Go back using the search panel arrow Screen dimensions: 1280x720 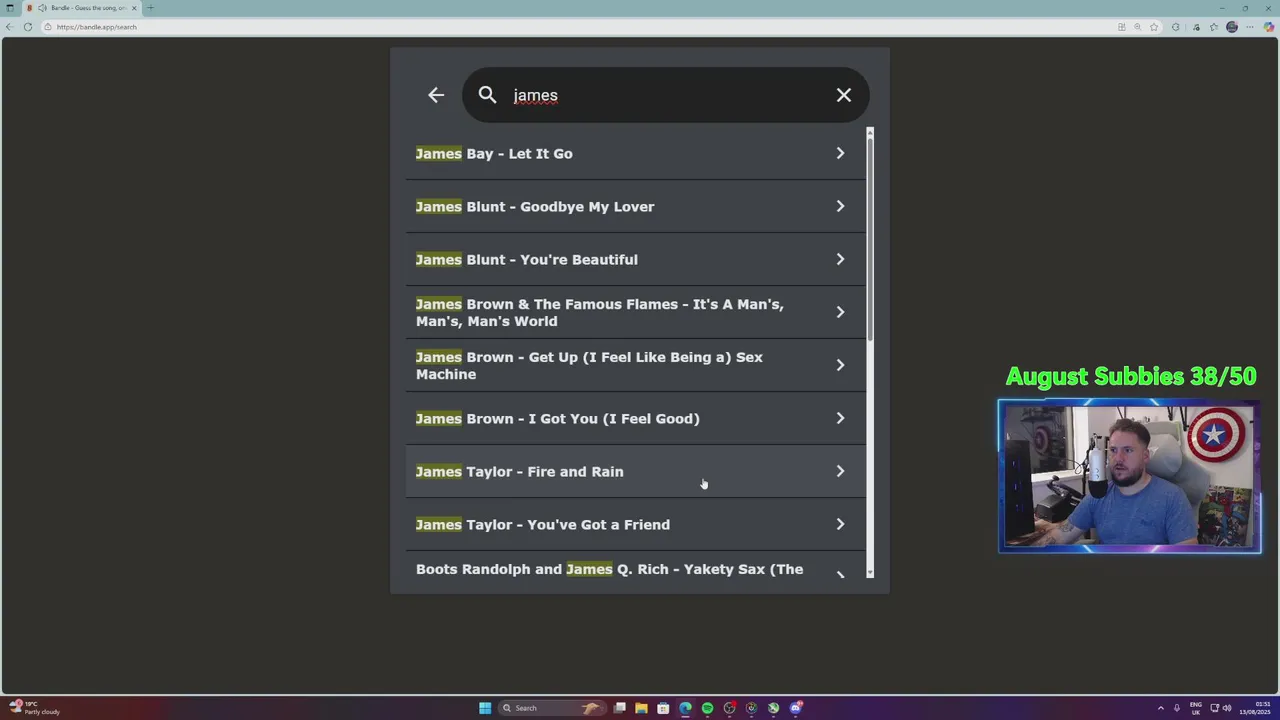[x=436, y=95]
